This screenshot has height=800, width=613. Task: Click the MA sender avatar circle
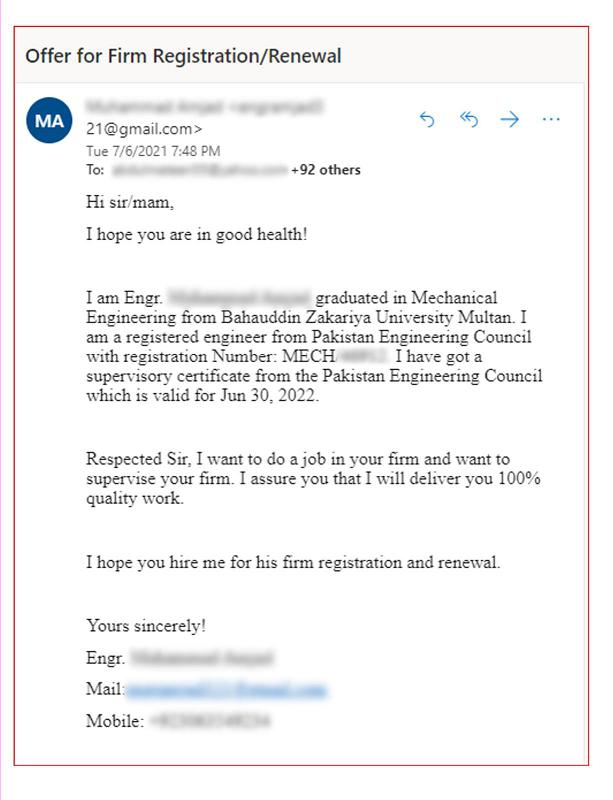pos(49,120)
